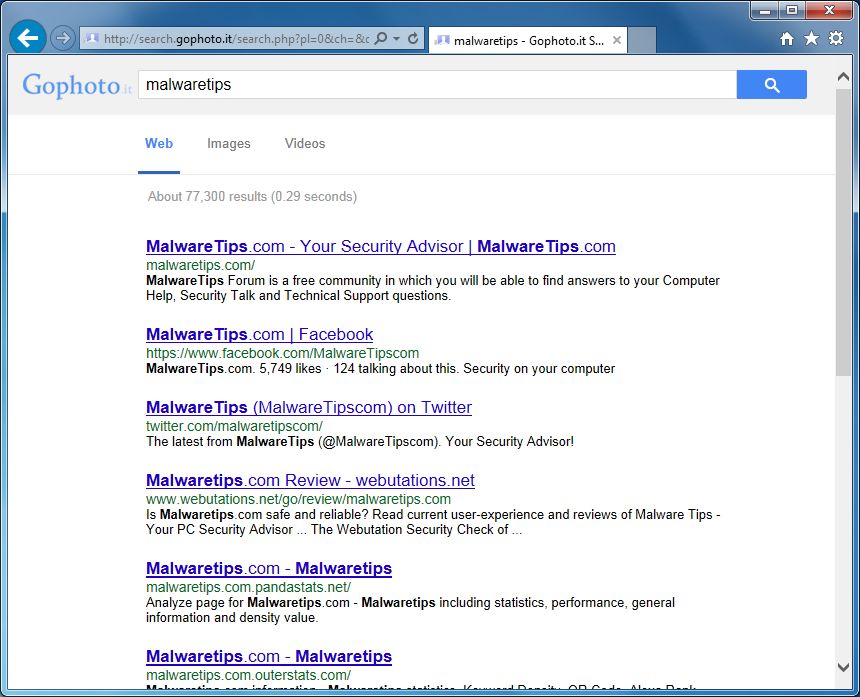Select the malwaretips - Gophoto.it browser tab
This screenshot has height=697, width=860.
(x=528, y=41)
